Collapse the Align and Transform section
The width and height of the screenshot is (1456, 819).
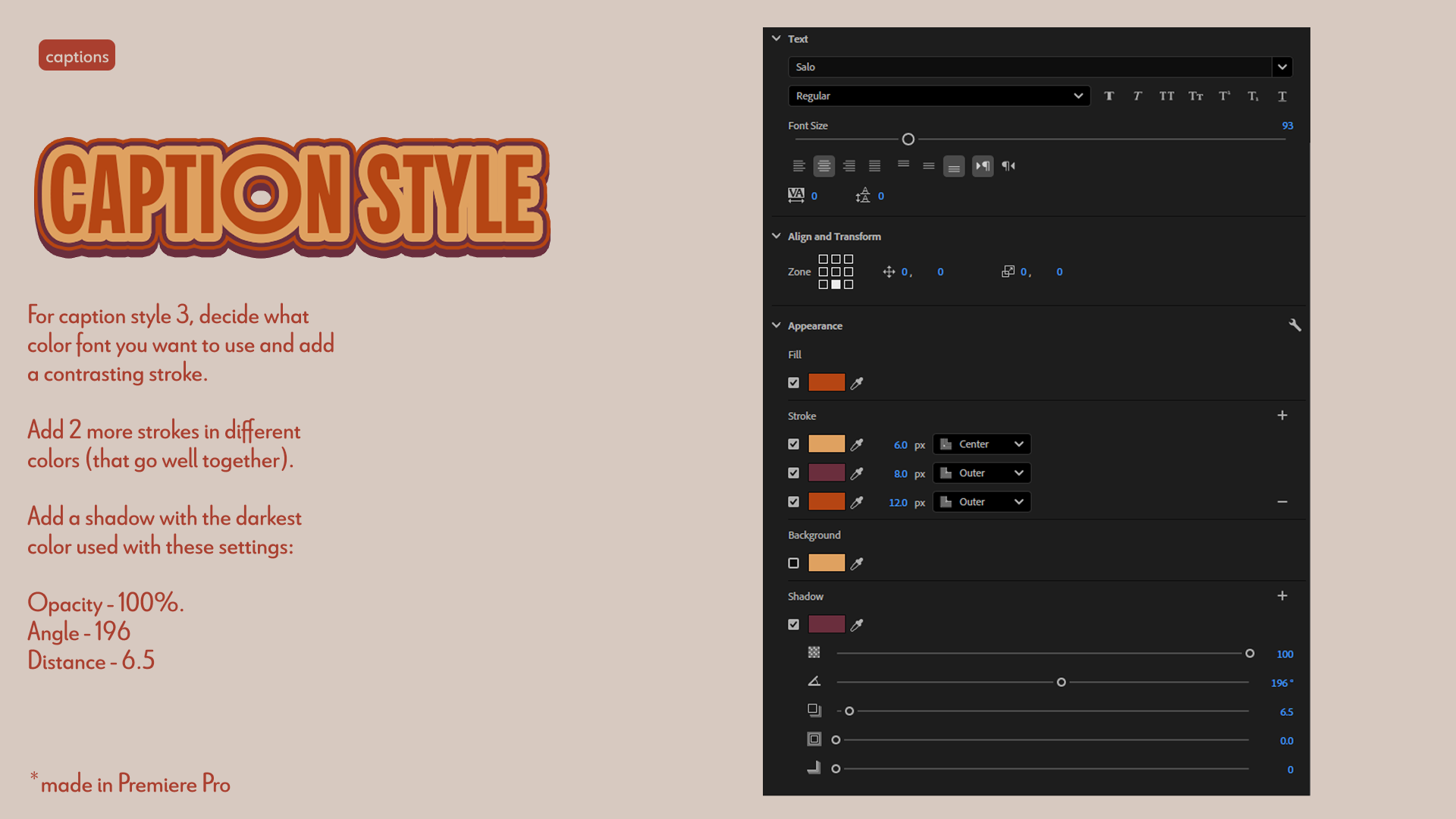(x=777, y=237)
